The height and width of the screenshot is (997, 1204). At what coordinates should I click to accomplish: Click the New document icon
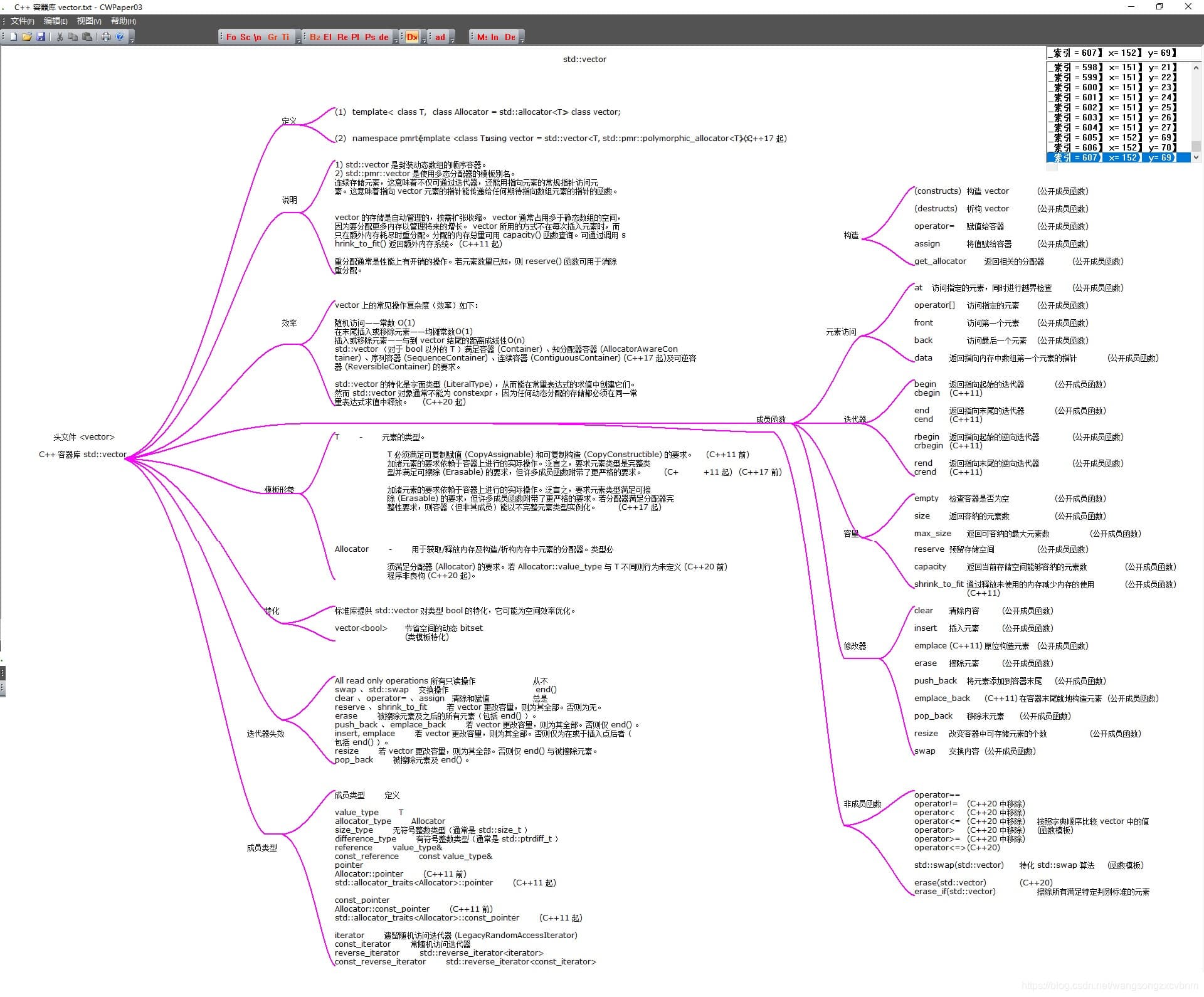click(x=13, y=37)
